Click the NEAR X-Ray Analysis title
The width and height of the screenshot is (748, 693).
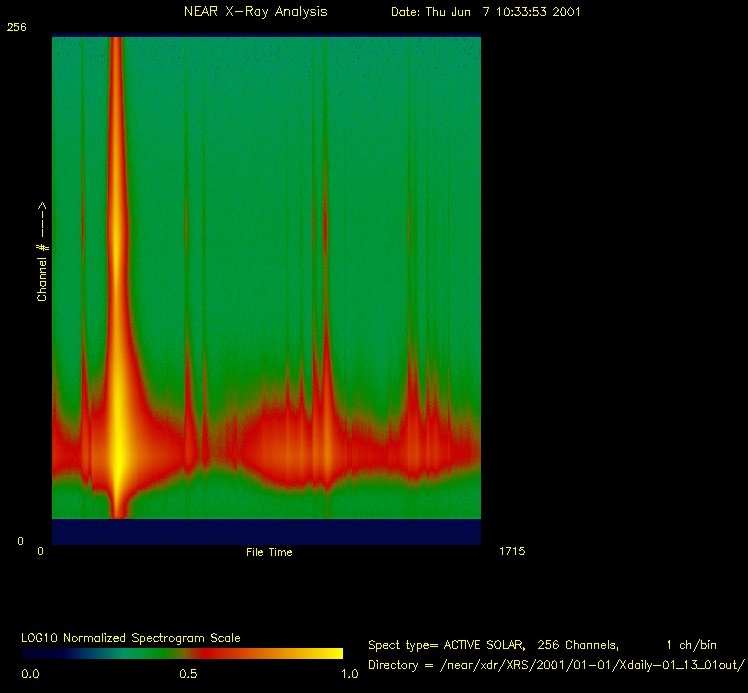coord(255,12)
